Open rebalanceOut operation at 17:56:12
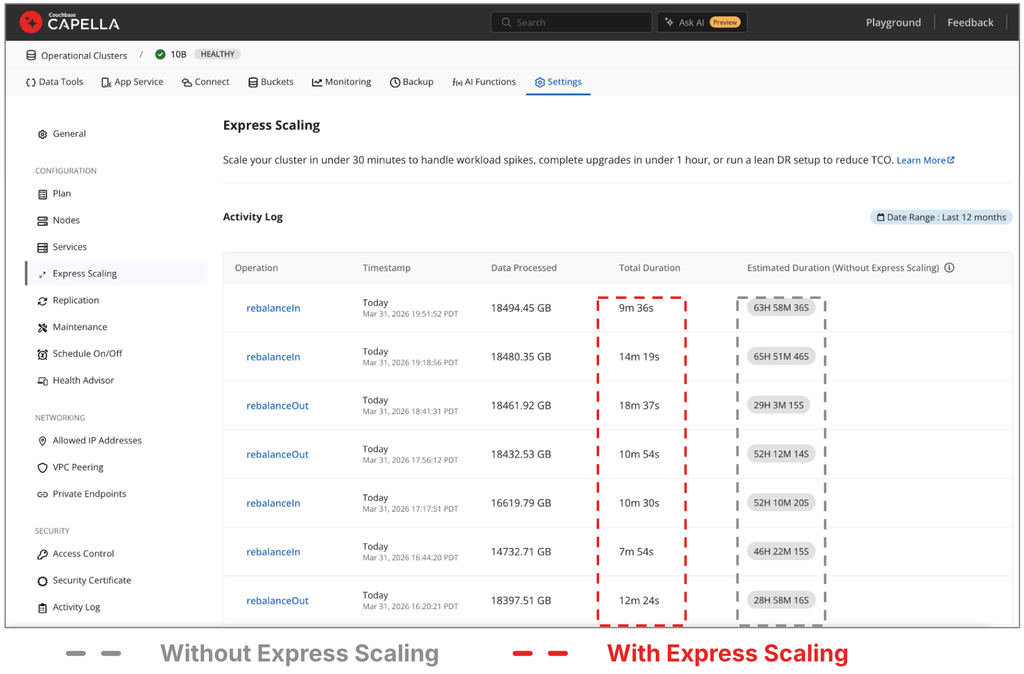Viewport: 1024px width, 674px height. (x=277, y=455)
